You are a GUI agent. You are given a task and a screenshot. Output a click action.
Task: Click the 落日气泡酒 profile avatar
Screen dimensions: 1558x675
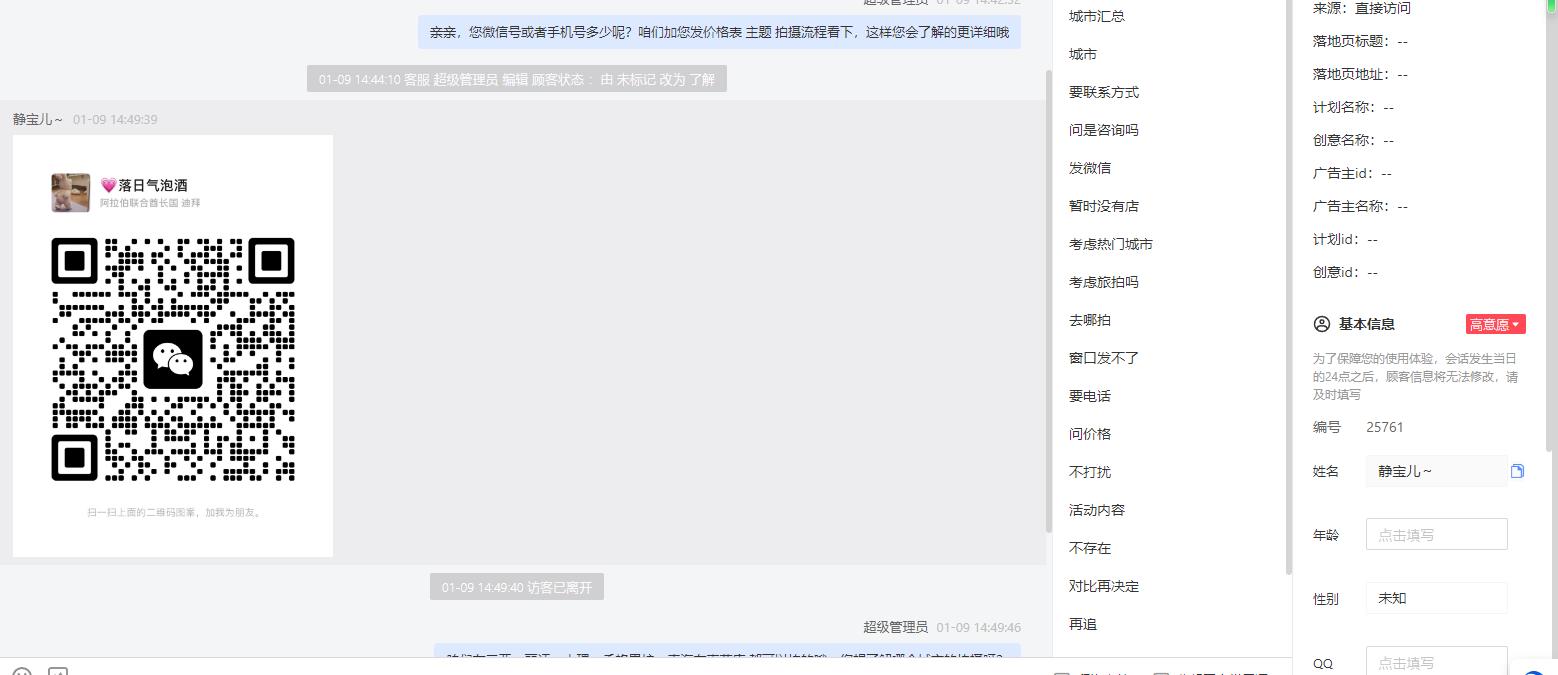pos(71,192)
